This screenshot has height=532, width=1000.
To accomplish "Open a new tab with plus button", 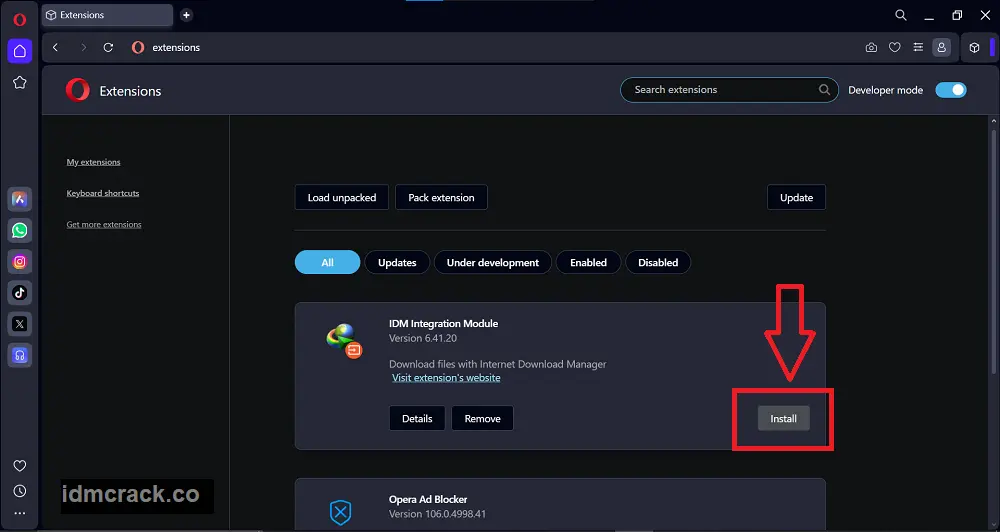I will [x=186, y=15].
